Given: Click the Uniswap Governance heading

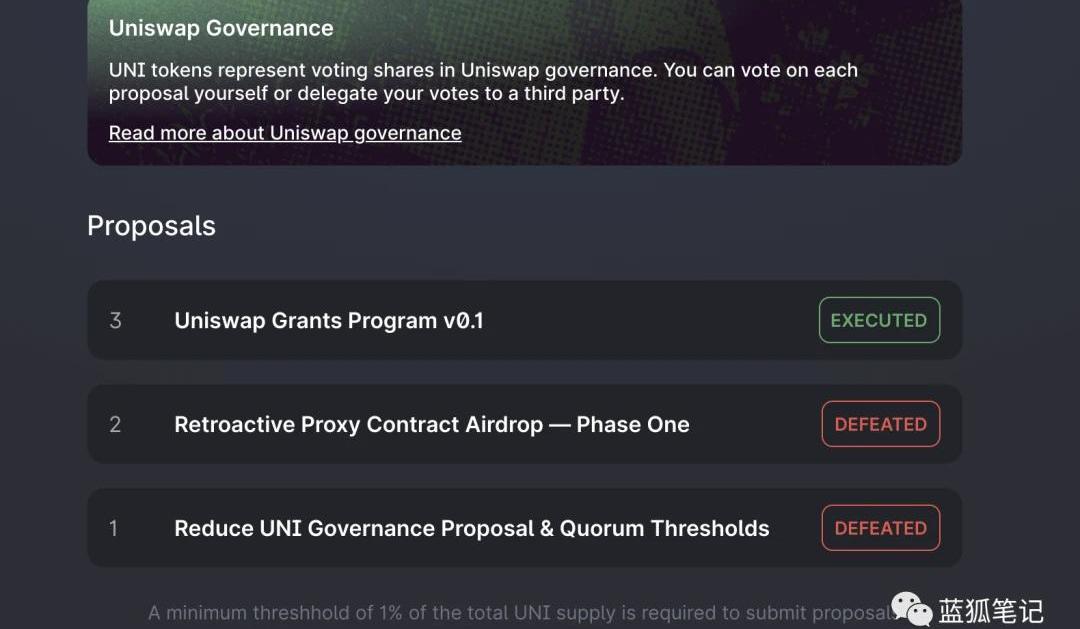Looking at the screenshot, I should [221, 28].
